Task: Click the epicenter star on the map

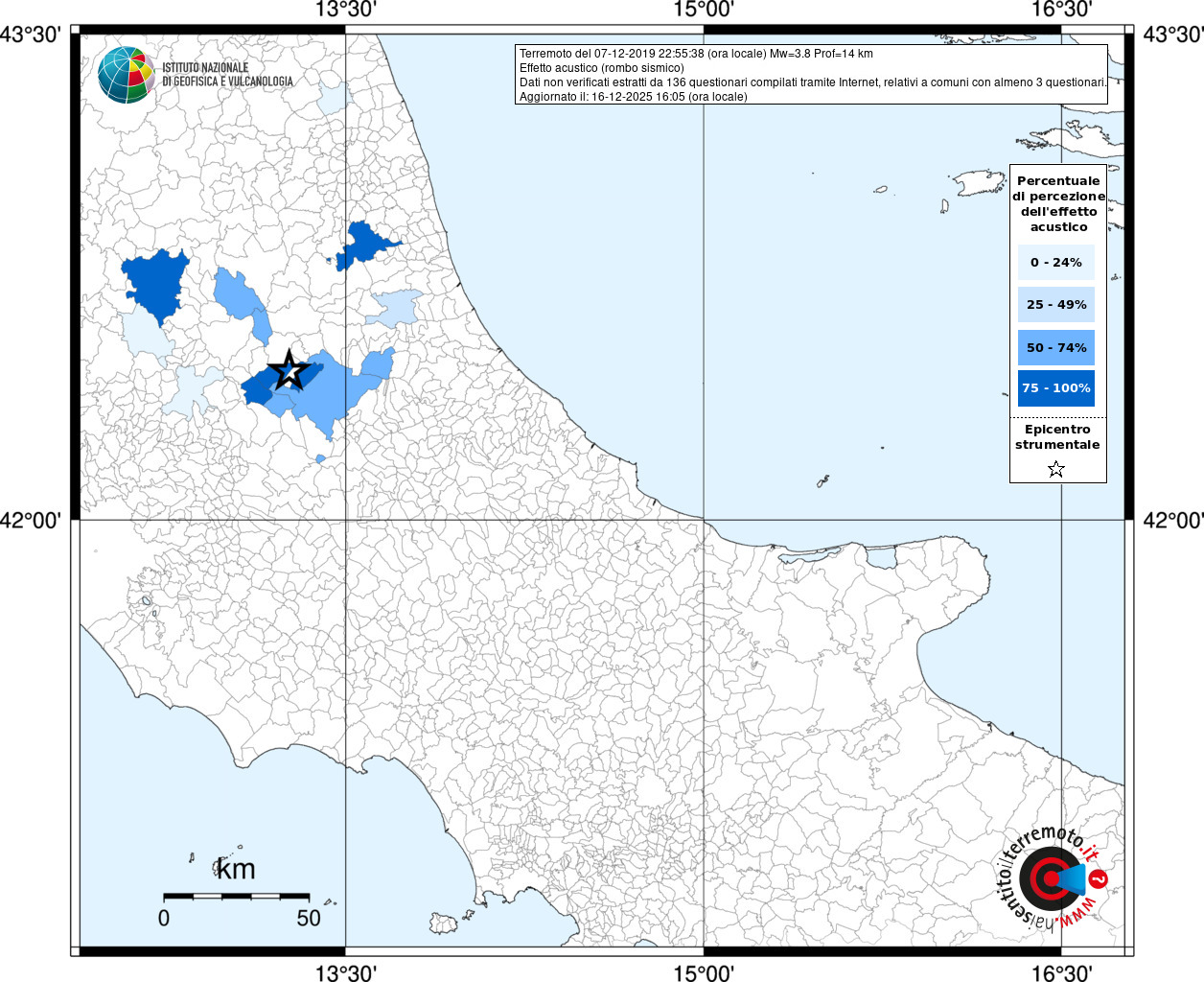Action: 289,371
